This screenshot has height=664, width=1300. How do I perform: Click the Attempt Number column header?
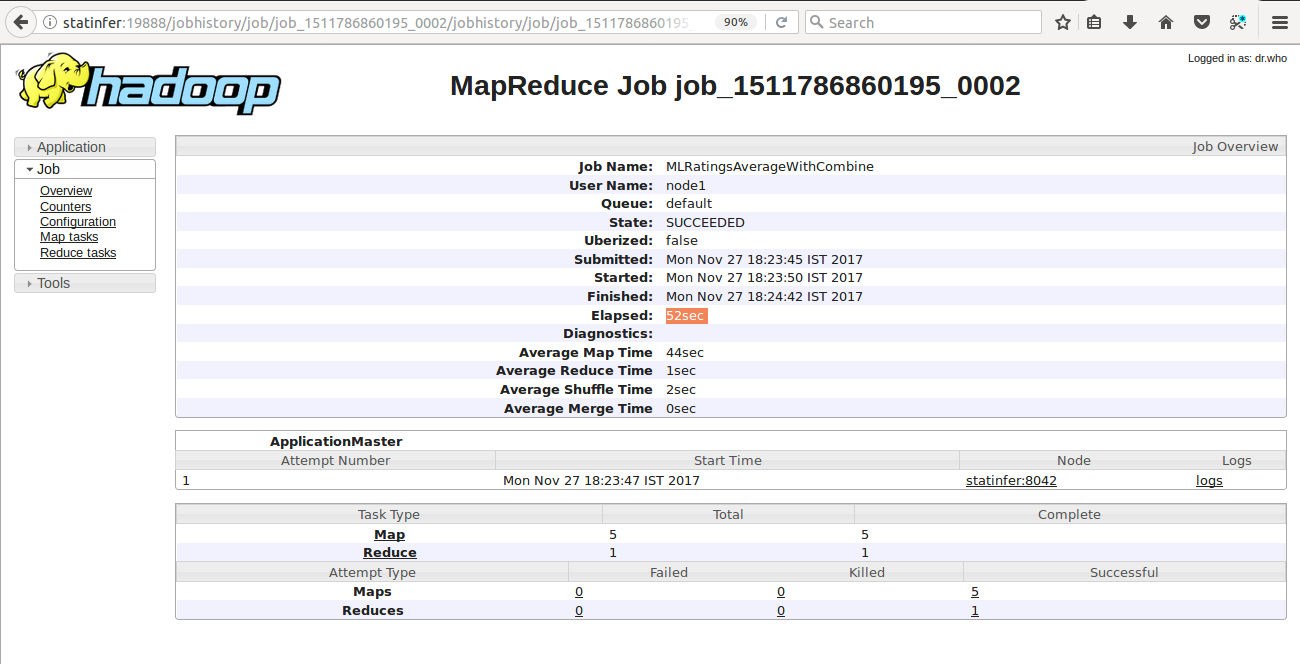click(x=336, y=461)
